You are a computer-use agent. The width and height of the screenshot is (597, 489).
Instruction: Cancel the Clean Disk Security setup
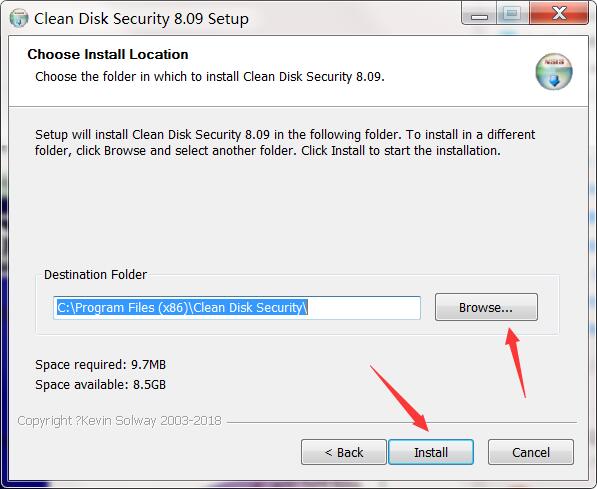coord(531,452)
